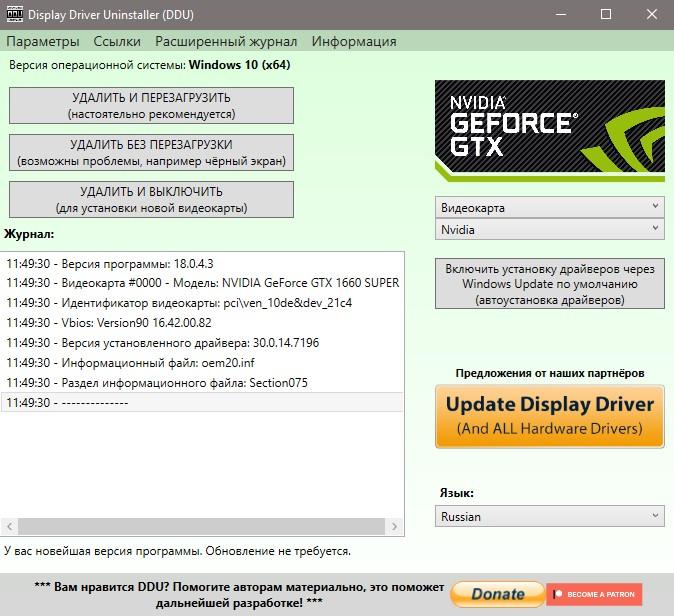Click 'Предложения от наших партнёров' heading
This screenshot has width=674, height=616.
(550, 373)
